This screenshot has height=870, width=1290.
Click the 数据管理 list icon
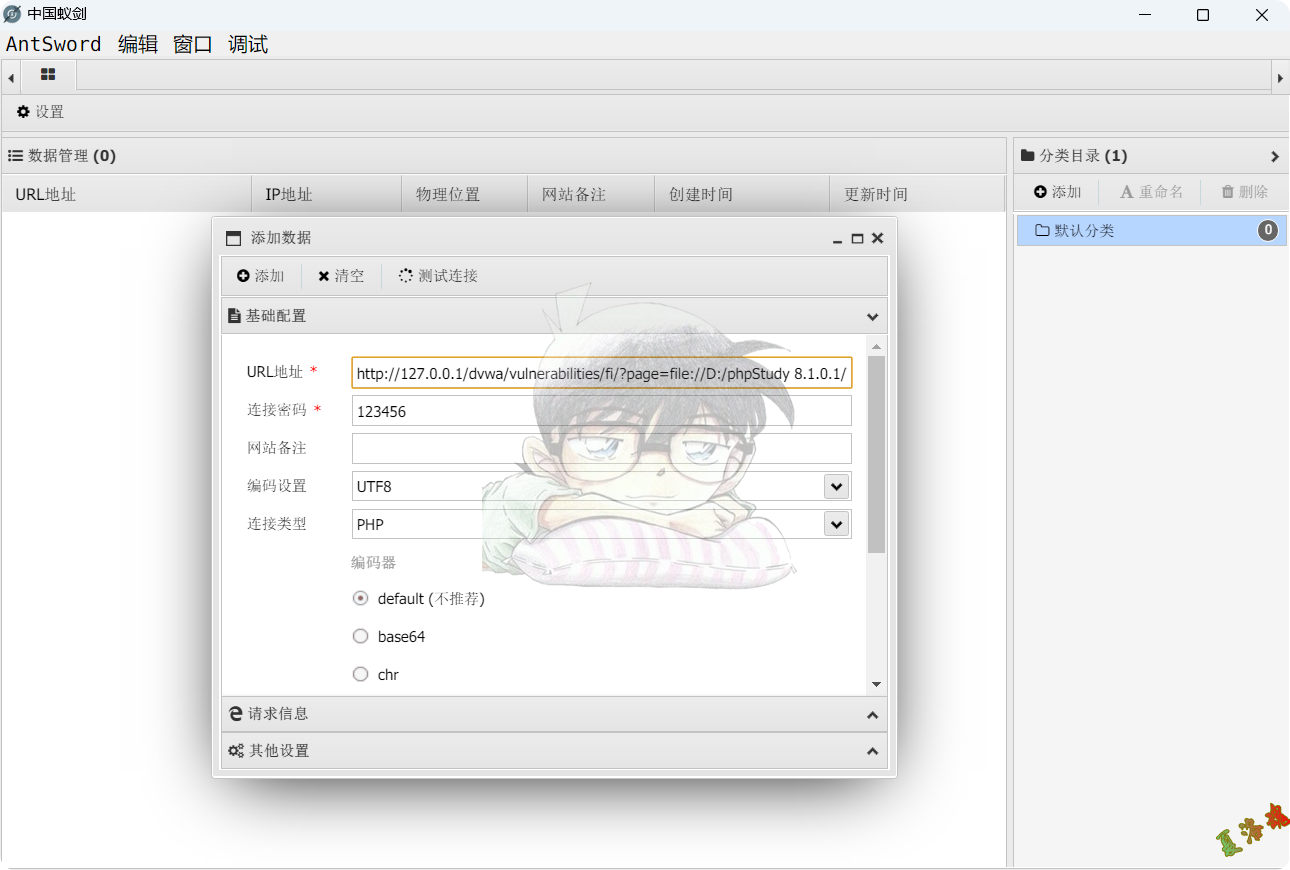point(16,156)
